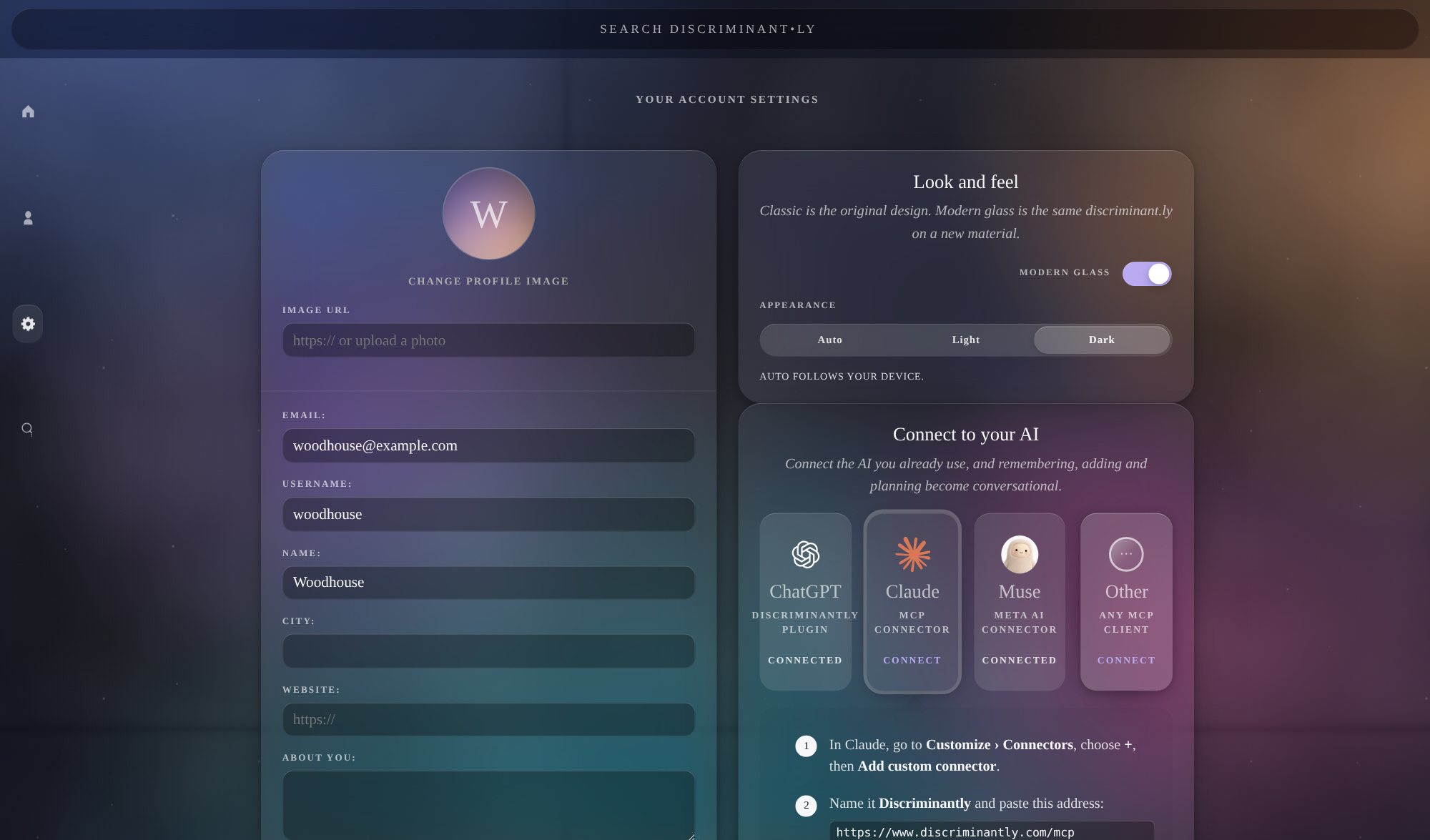The width and height of the screenshot is (1430, 840).
Task: Click the Website https:// field
Action: coord(488,719)
